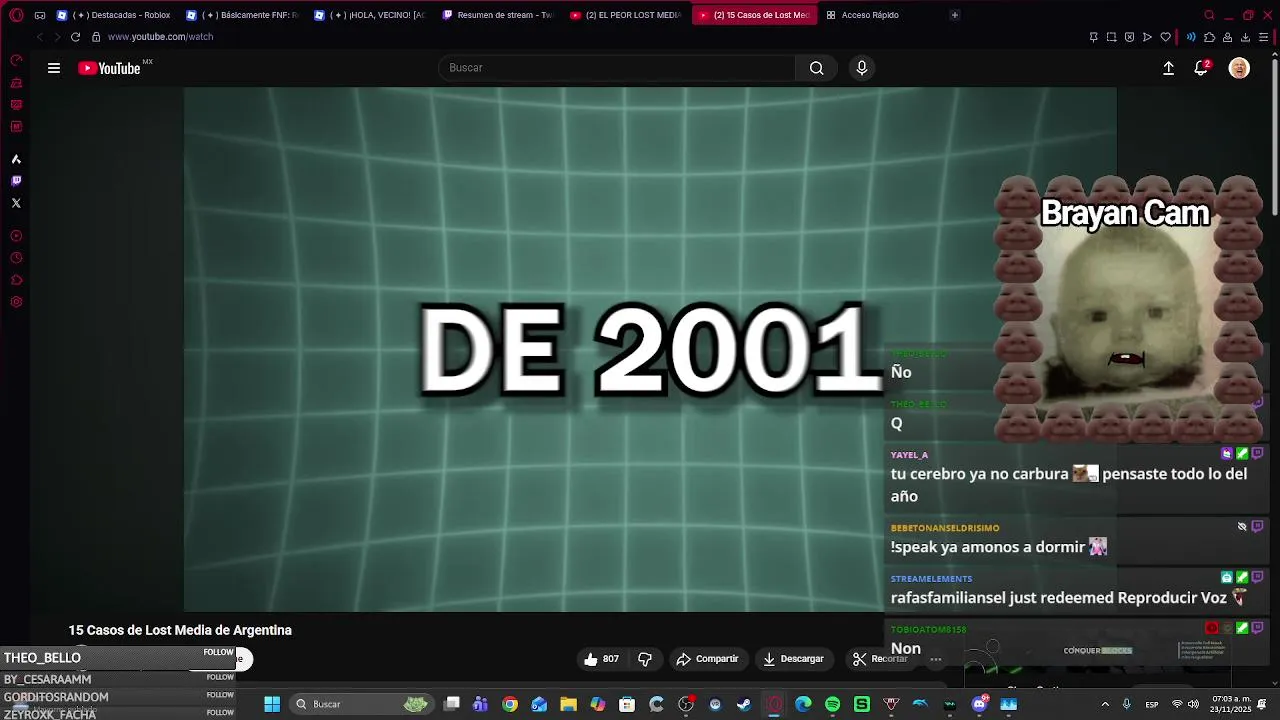
Task: Open Microsoft Edge from taskbar
Action: click(x=803, y=704)
